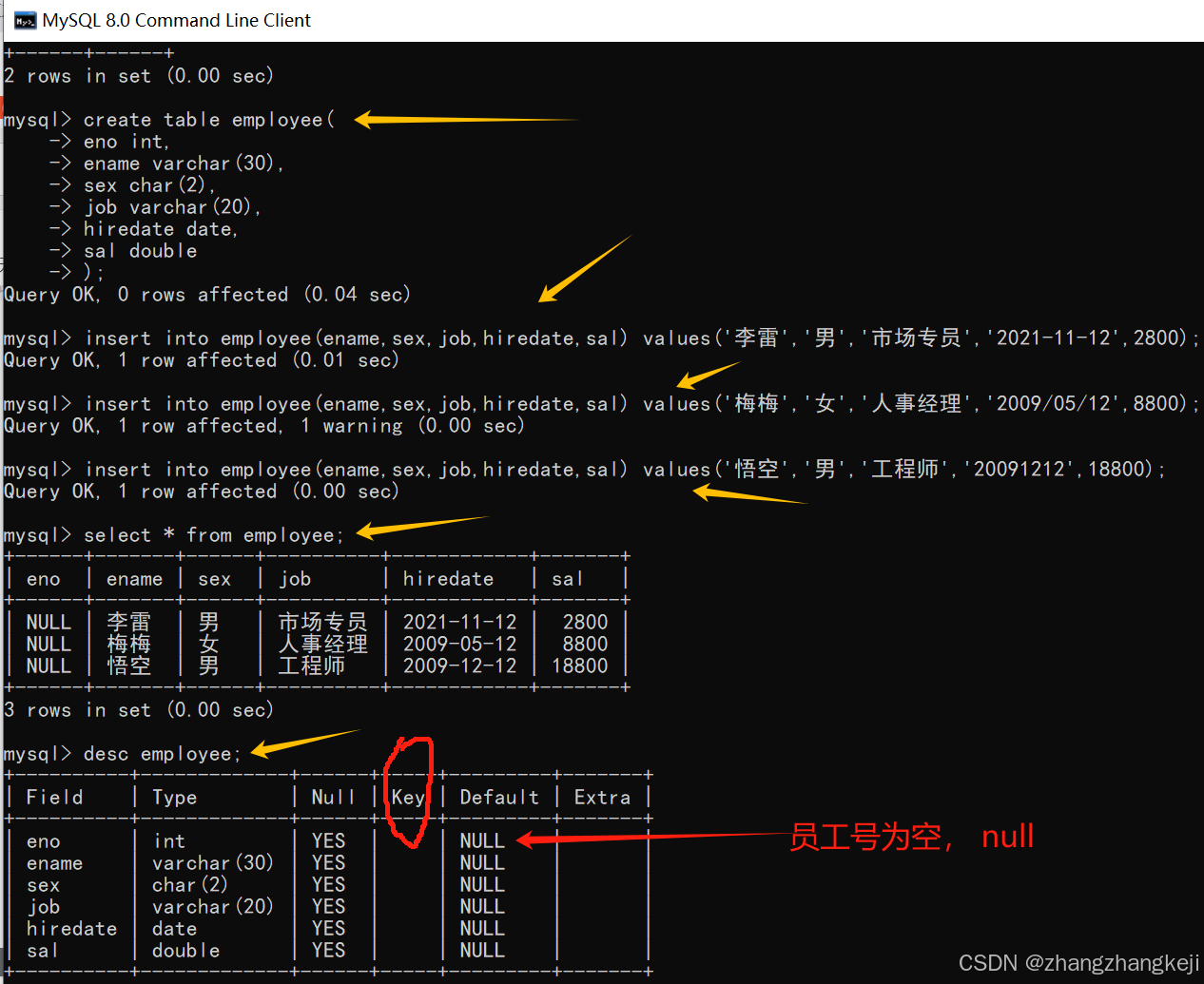Image resolution: width=1204 pixels, height=984 pixels.
Task: Click the '18800' salary cell
Action: coord(580,666)
